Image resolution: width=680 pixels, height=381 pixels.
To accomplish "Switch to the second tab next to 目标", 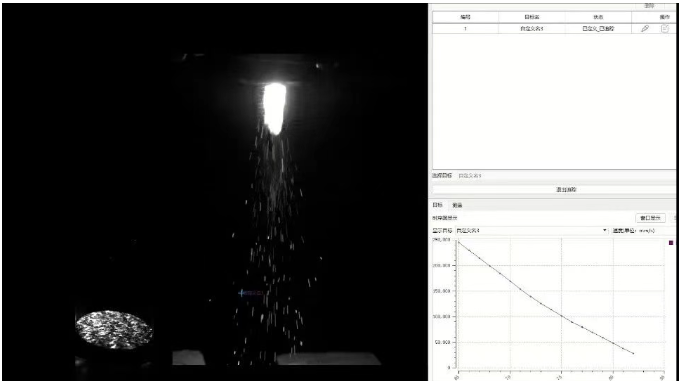I will pos(457,205).
